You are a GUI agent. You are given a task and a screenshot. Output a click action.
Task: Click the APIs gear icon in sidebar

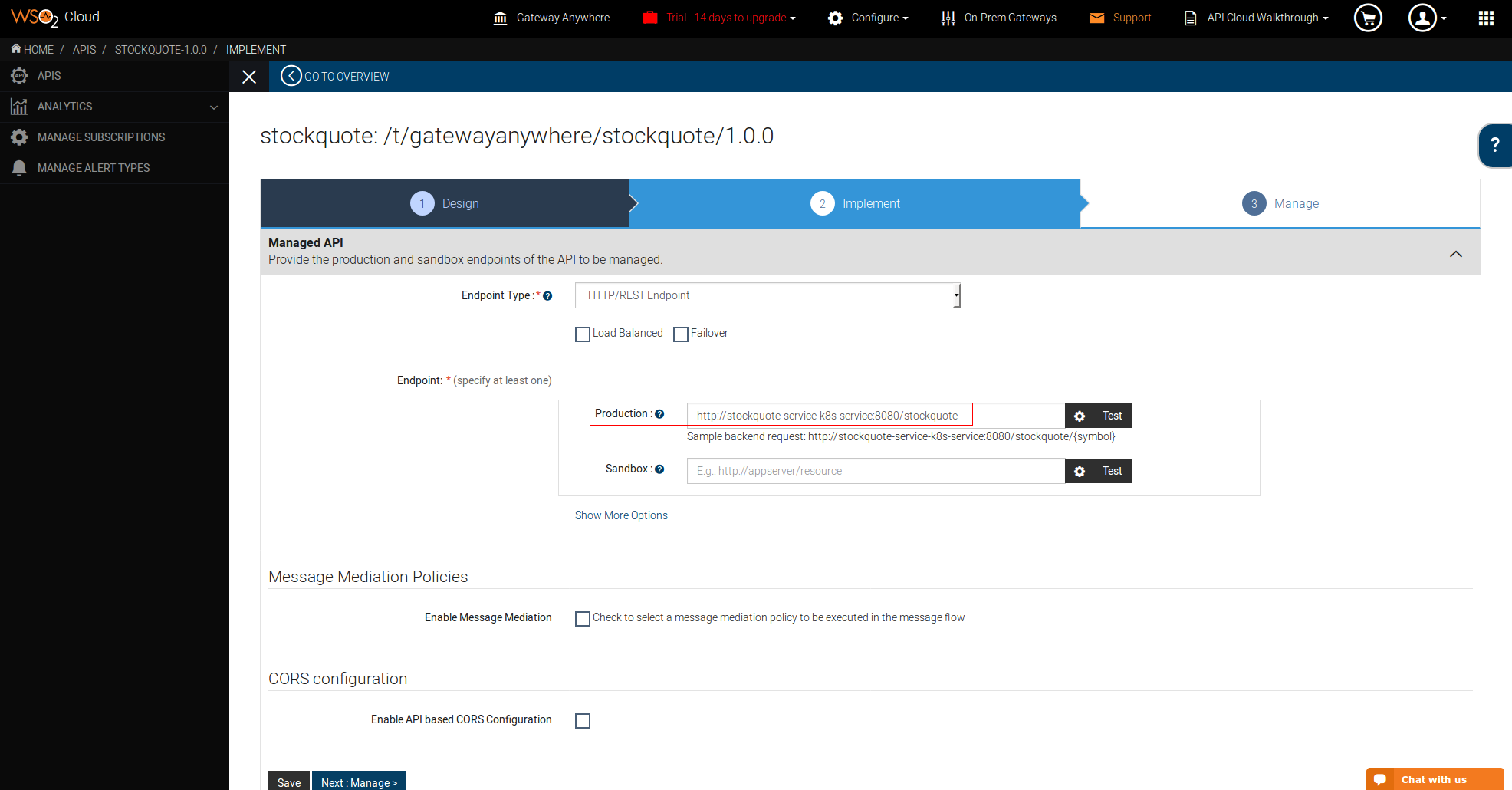click(x=19, y=76)
